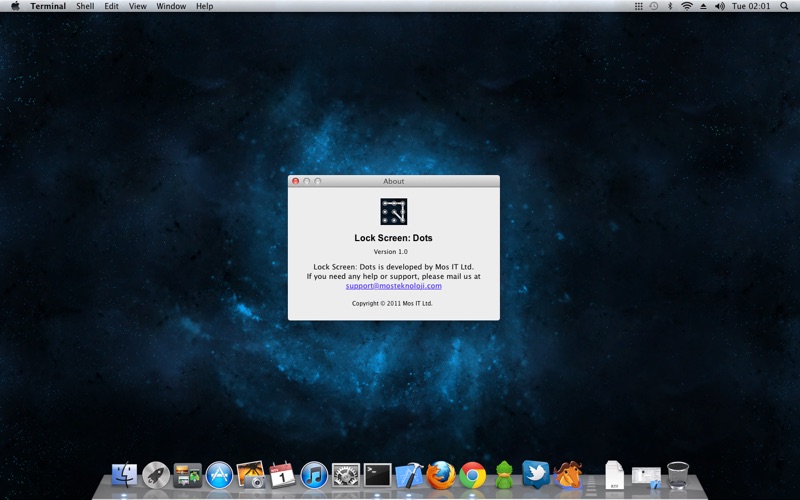Close the About window
The image size is (800, 500).
click(295, 181)
